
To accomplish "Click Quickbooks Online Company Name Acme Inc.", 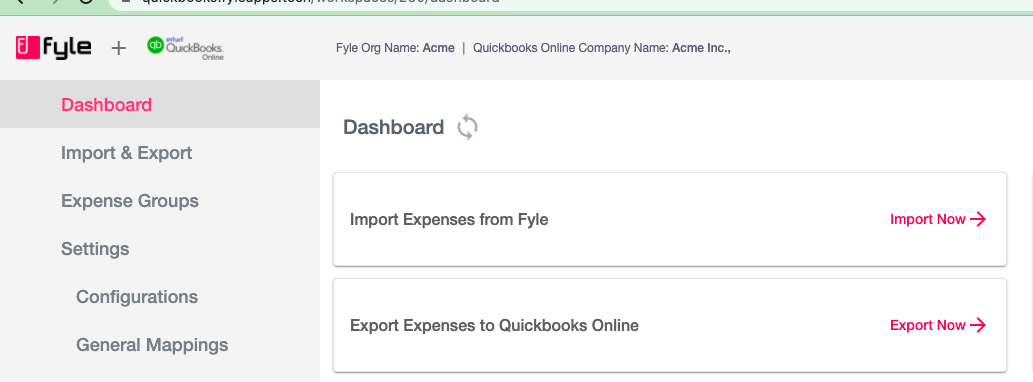I will tap(602, 48).
